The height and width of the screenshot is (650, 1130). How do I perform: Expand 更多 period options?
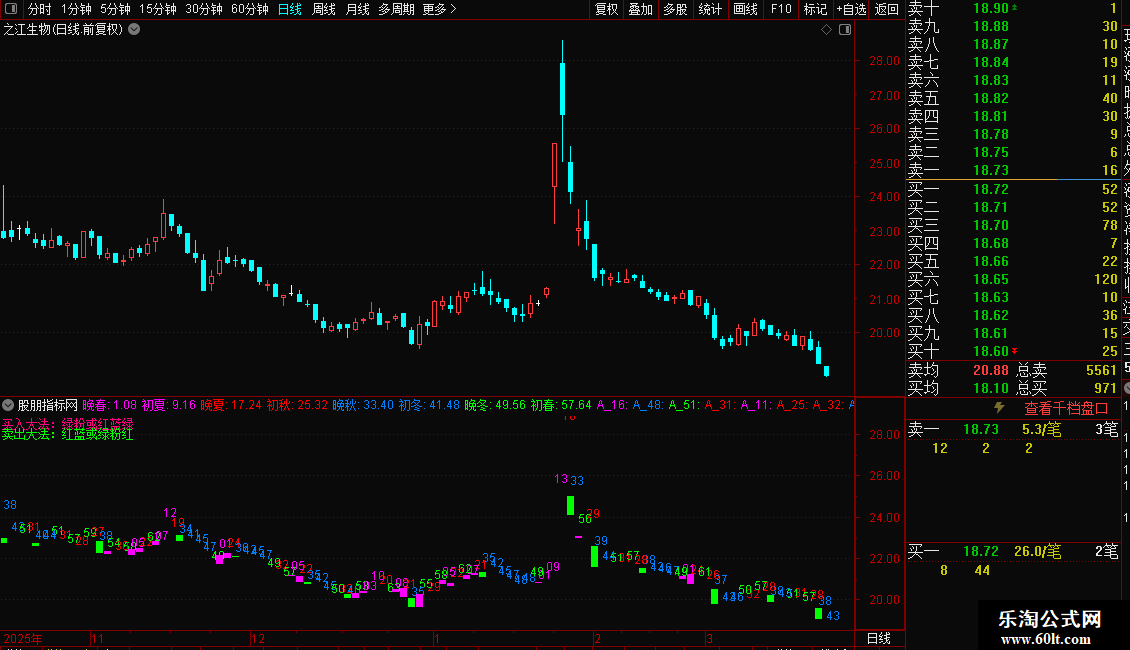pyautogui.click(x=439, y=9)
